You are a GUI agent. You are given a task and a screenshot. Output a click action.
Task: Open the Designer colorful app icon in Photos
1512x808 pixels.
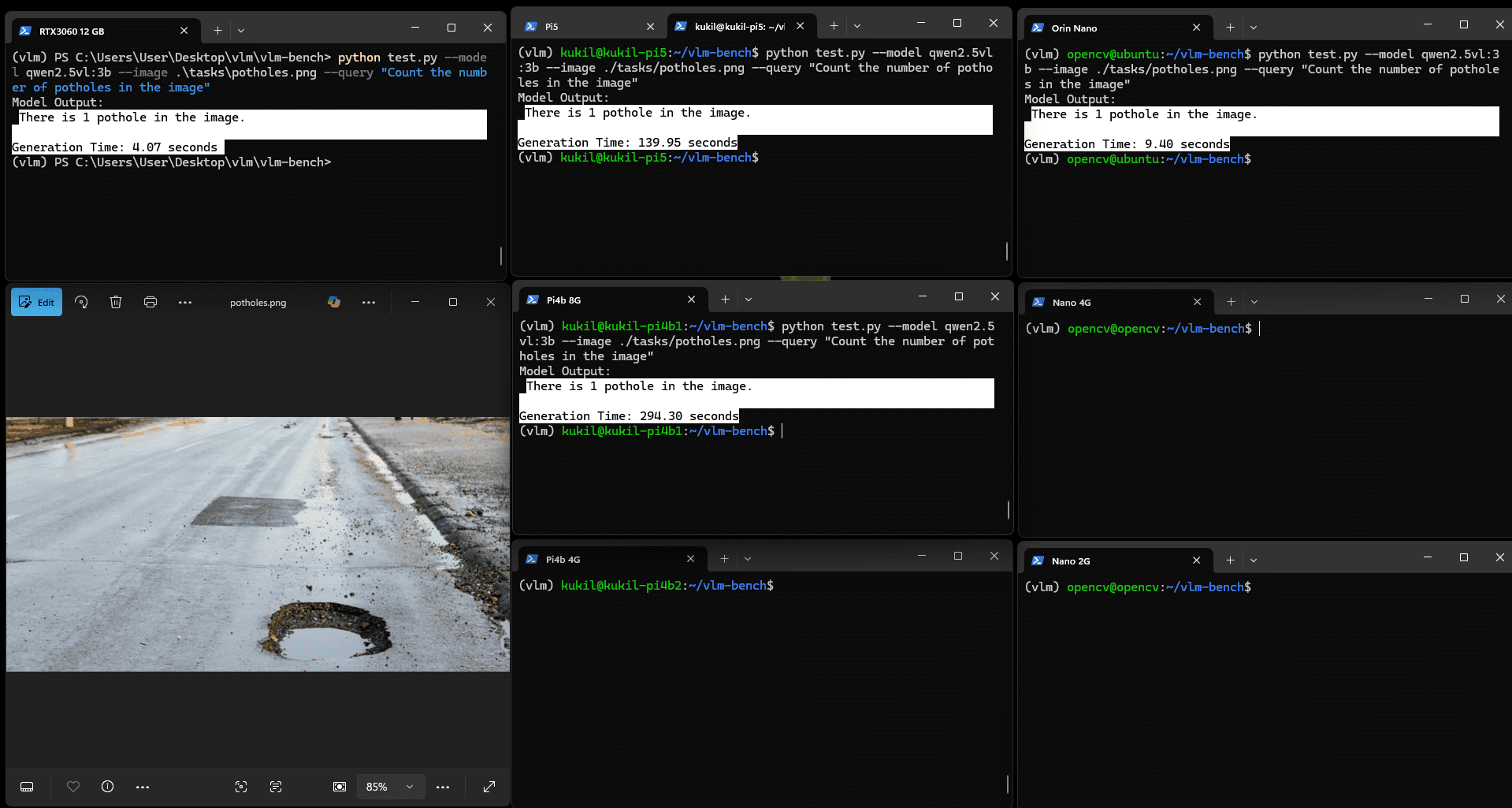coord(334,302)
